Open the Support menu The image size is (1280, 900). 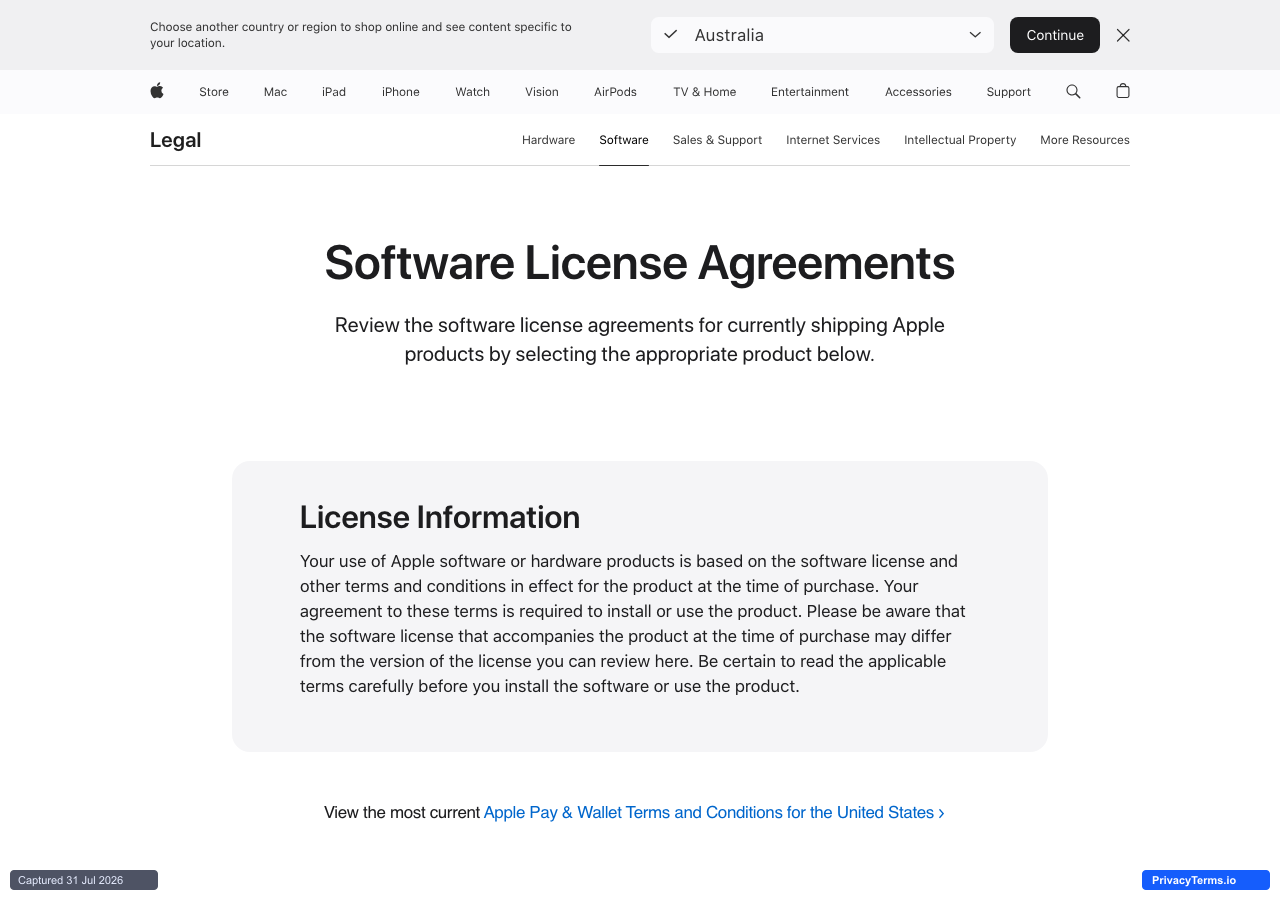1008,92
